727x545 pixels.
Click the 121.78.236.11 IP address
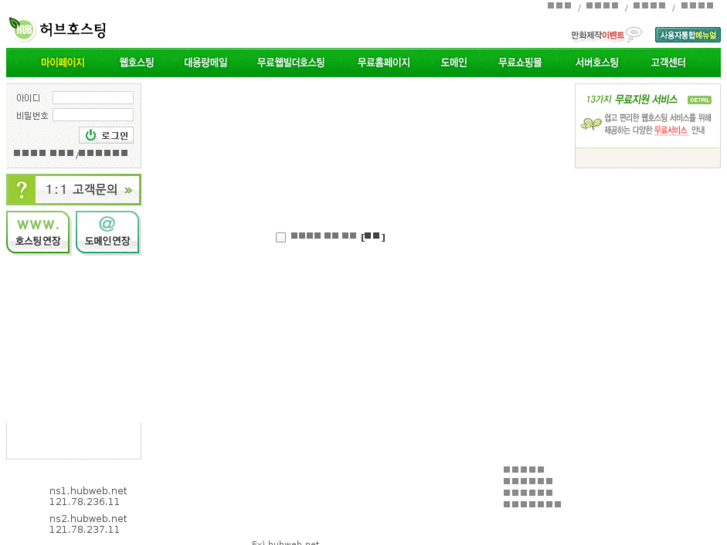[84, 501]
